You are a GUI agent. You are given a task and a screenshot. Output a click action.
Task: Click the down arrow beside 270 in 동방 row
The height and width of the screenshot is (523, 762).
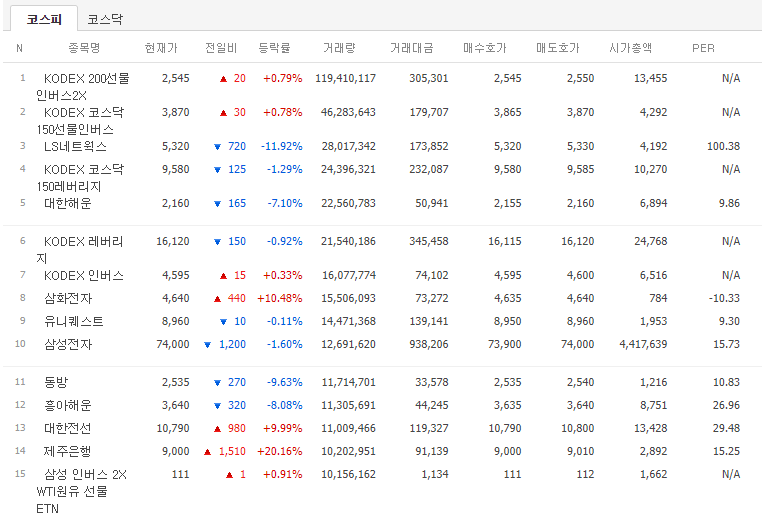coord(217,383)
